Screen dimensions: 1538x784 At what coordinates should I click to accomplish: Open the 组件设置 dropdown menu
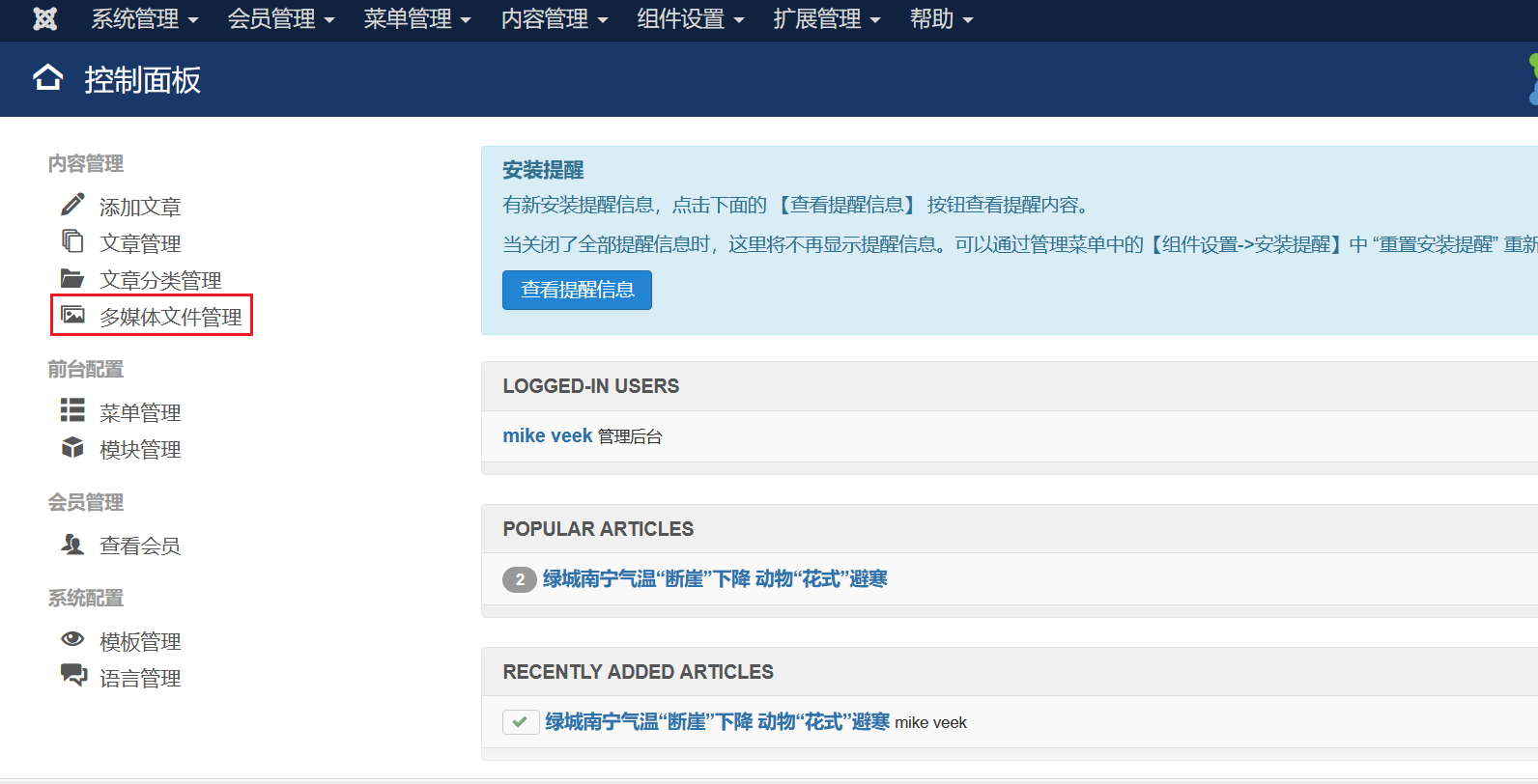click(x=691, y=19)
